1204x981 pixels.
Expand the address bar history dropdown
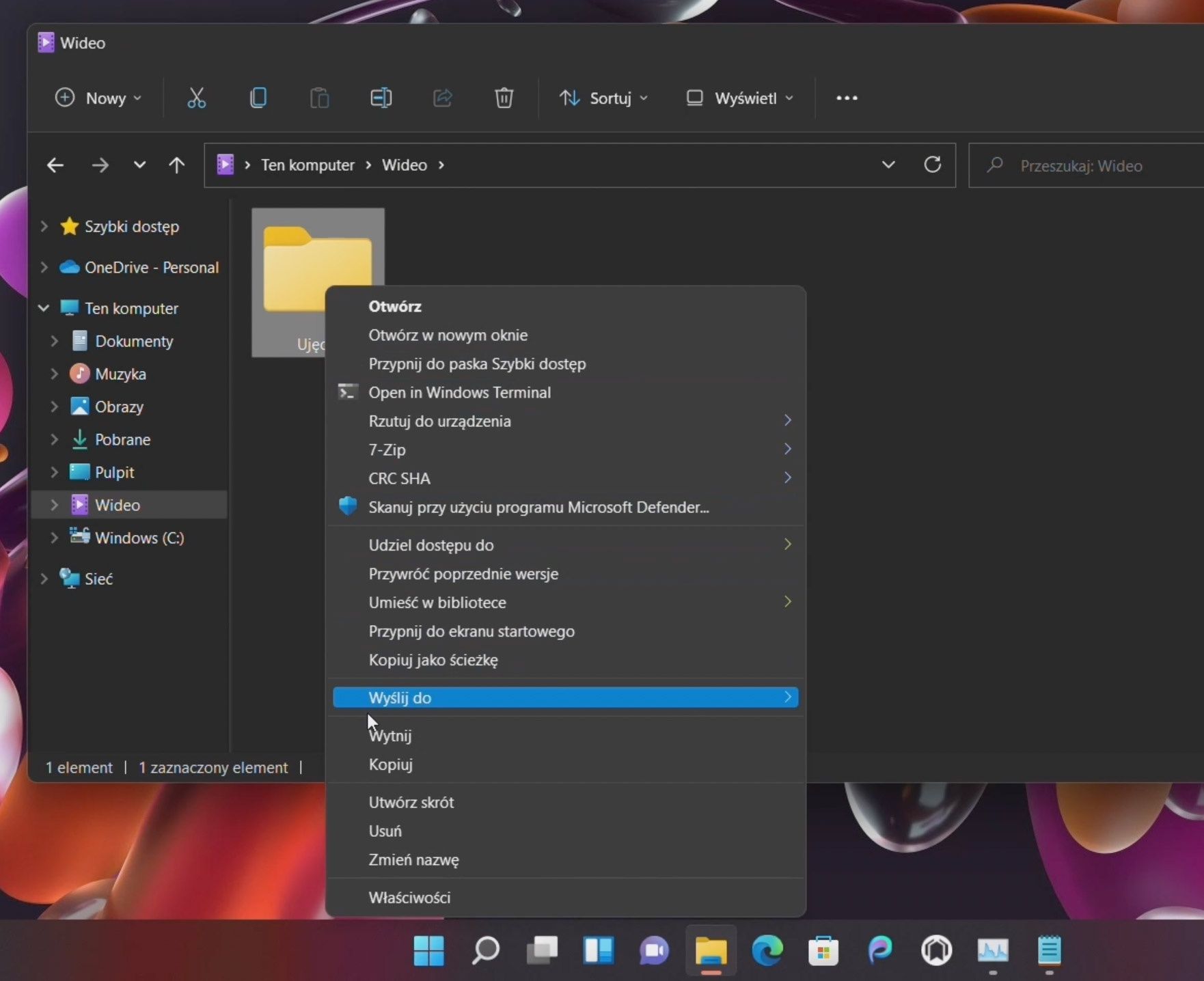[888, 165]
